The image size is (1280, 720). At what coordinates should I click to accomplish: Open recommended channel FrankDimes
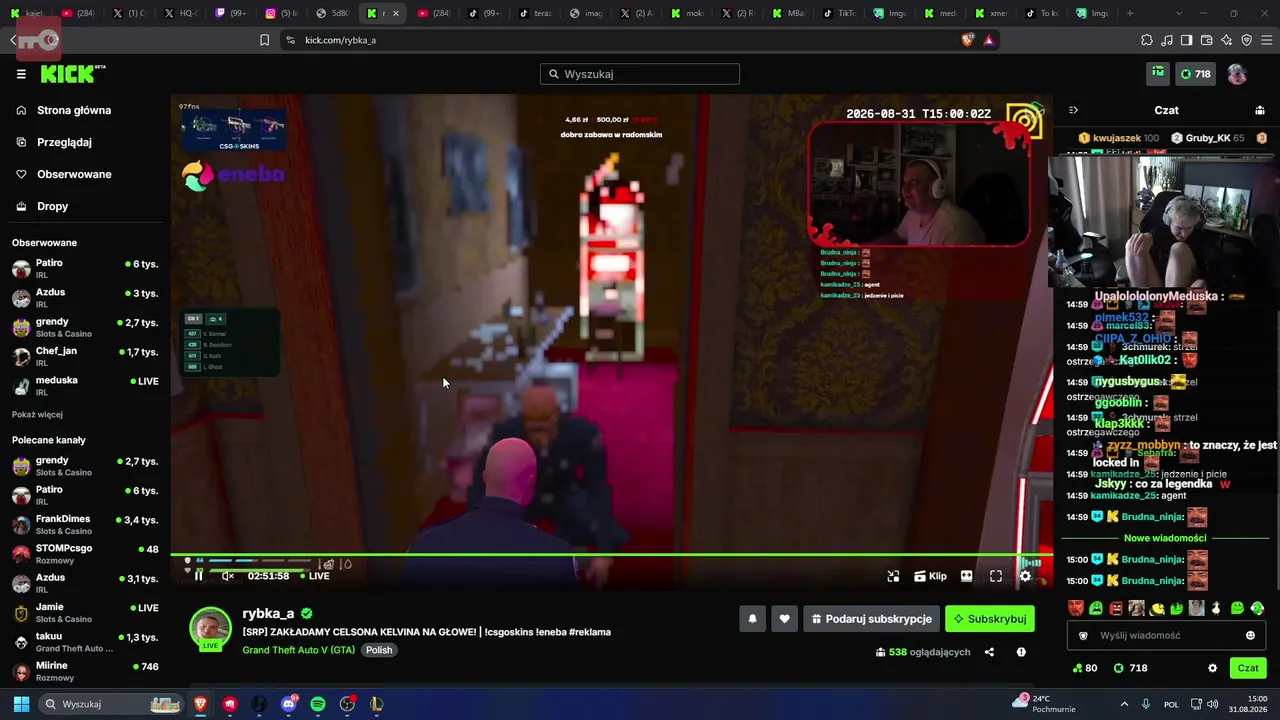click(x=85, y=525)
